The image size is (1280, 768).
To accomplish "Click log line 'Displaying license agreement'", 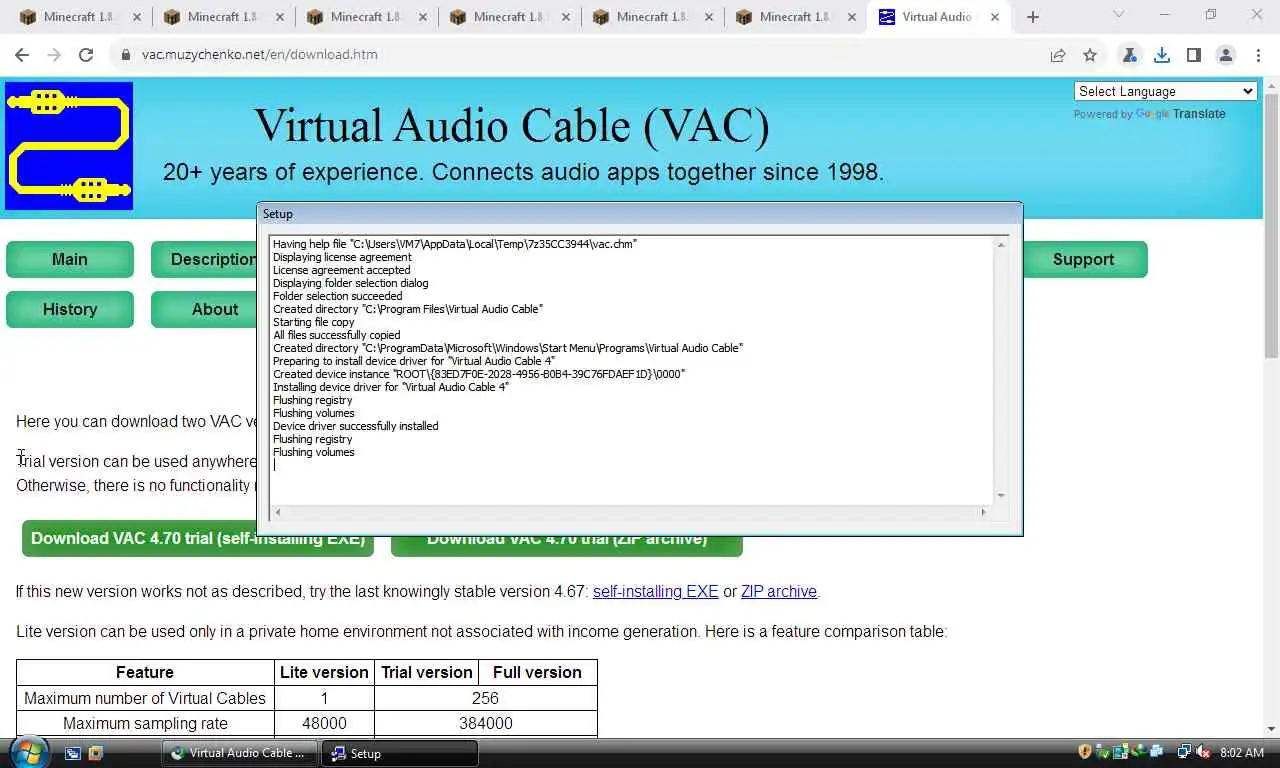I will (x=342, y=257).
